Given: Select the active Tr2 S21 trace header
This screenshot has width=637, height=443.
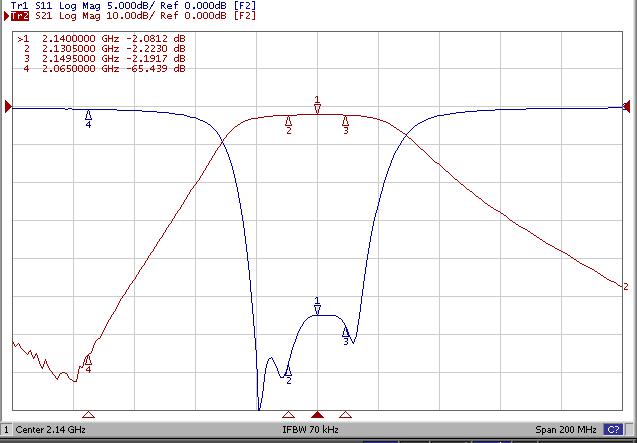Looking at the screenshot, I should [133, 16].
